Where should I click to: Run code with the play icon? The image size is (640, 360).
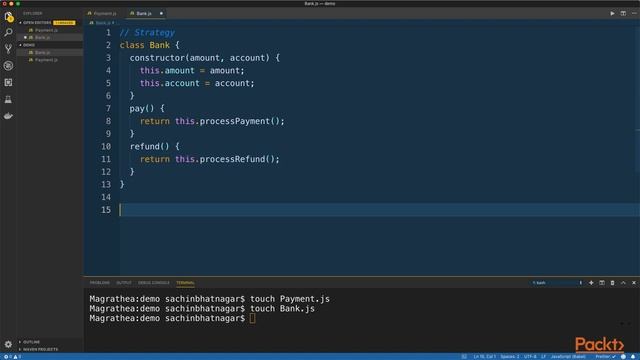pos(612,13)
